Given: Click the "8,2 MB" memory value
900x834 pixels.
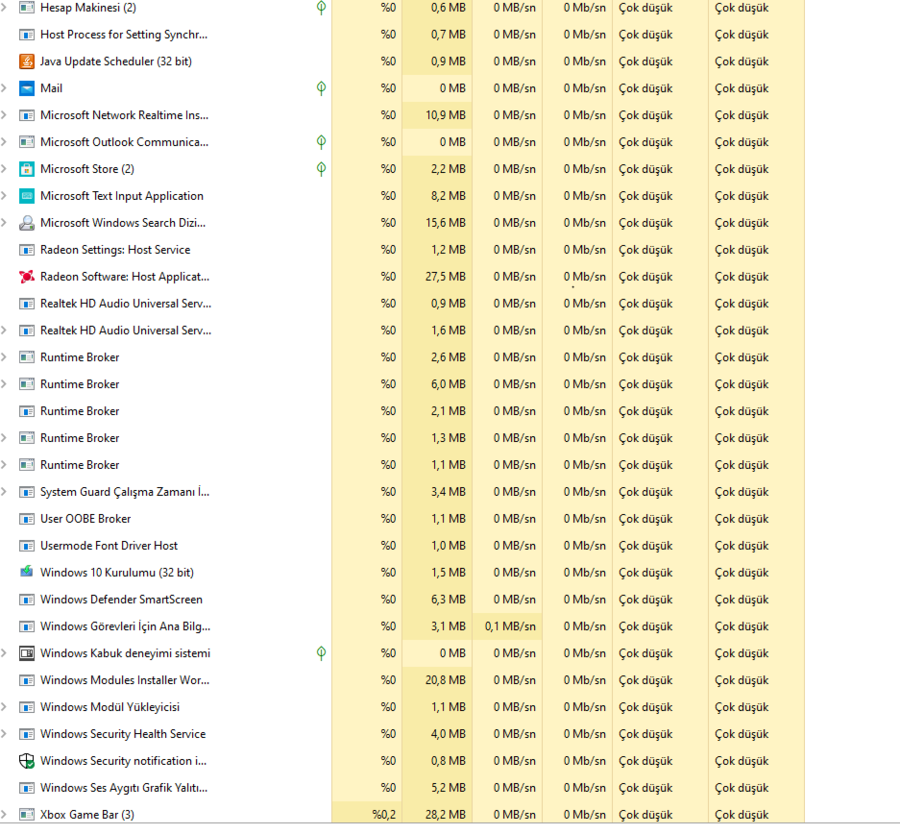Looking at the screenshot, I should point(448,196).
